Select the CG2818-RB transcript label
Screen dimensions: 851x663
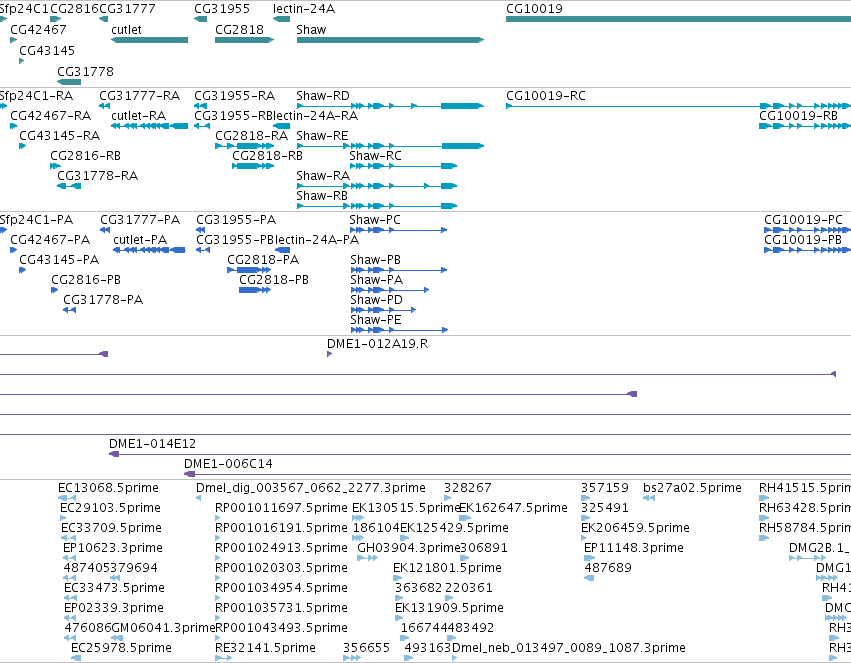click(x=268, y=156)
